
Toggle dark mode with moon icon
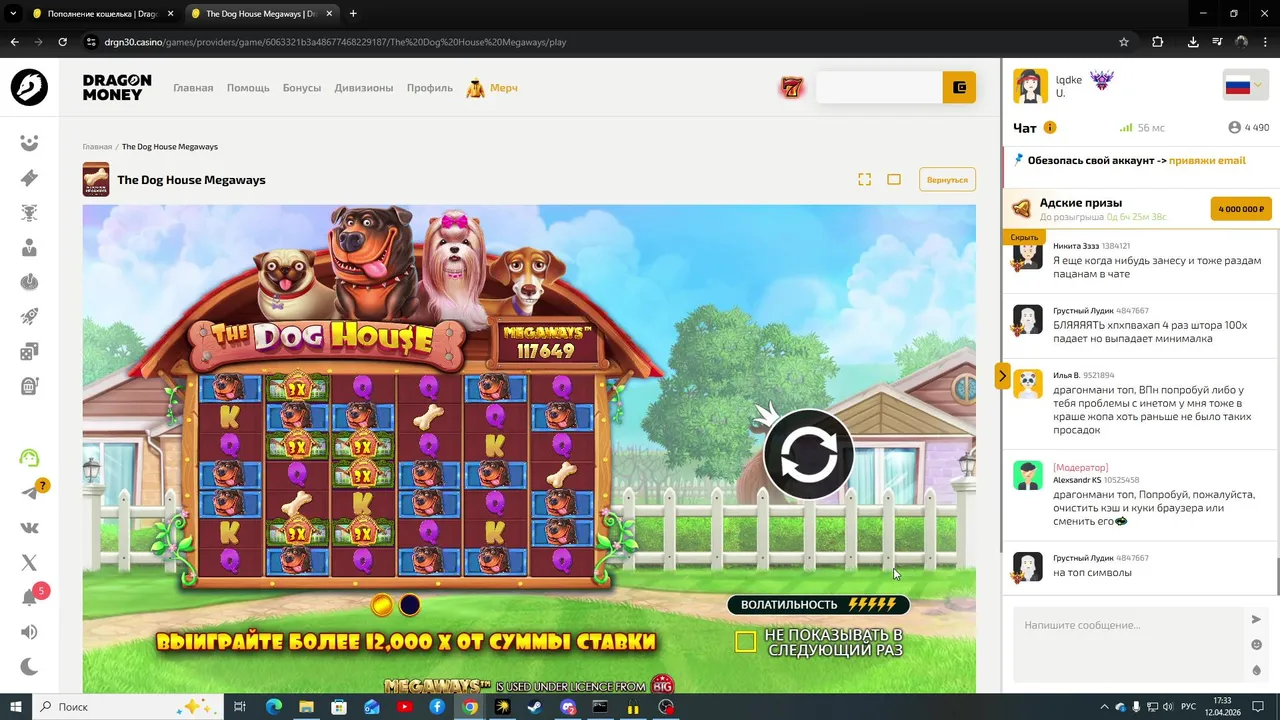click(x=29, y=667)
